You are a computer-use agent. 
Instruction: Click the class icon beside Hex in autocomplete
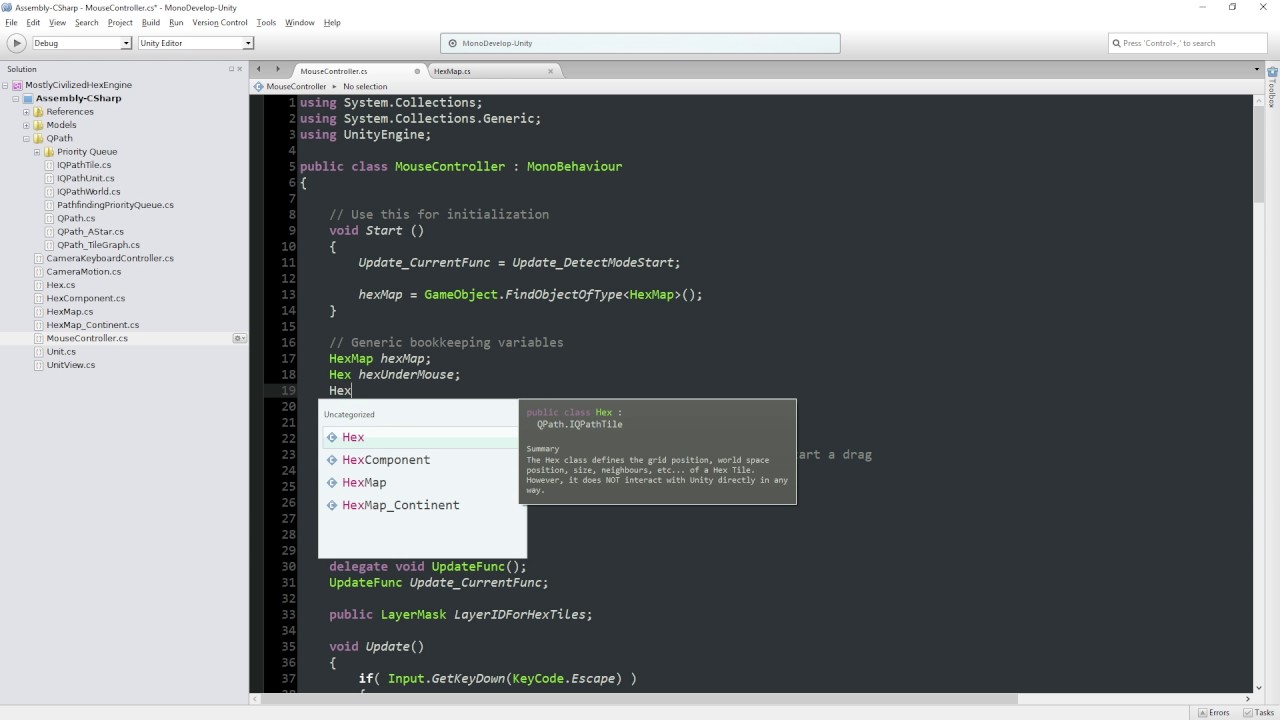coord(332,437)
